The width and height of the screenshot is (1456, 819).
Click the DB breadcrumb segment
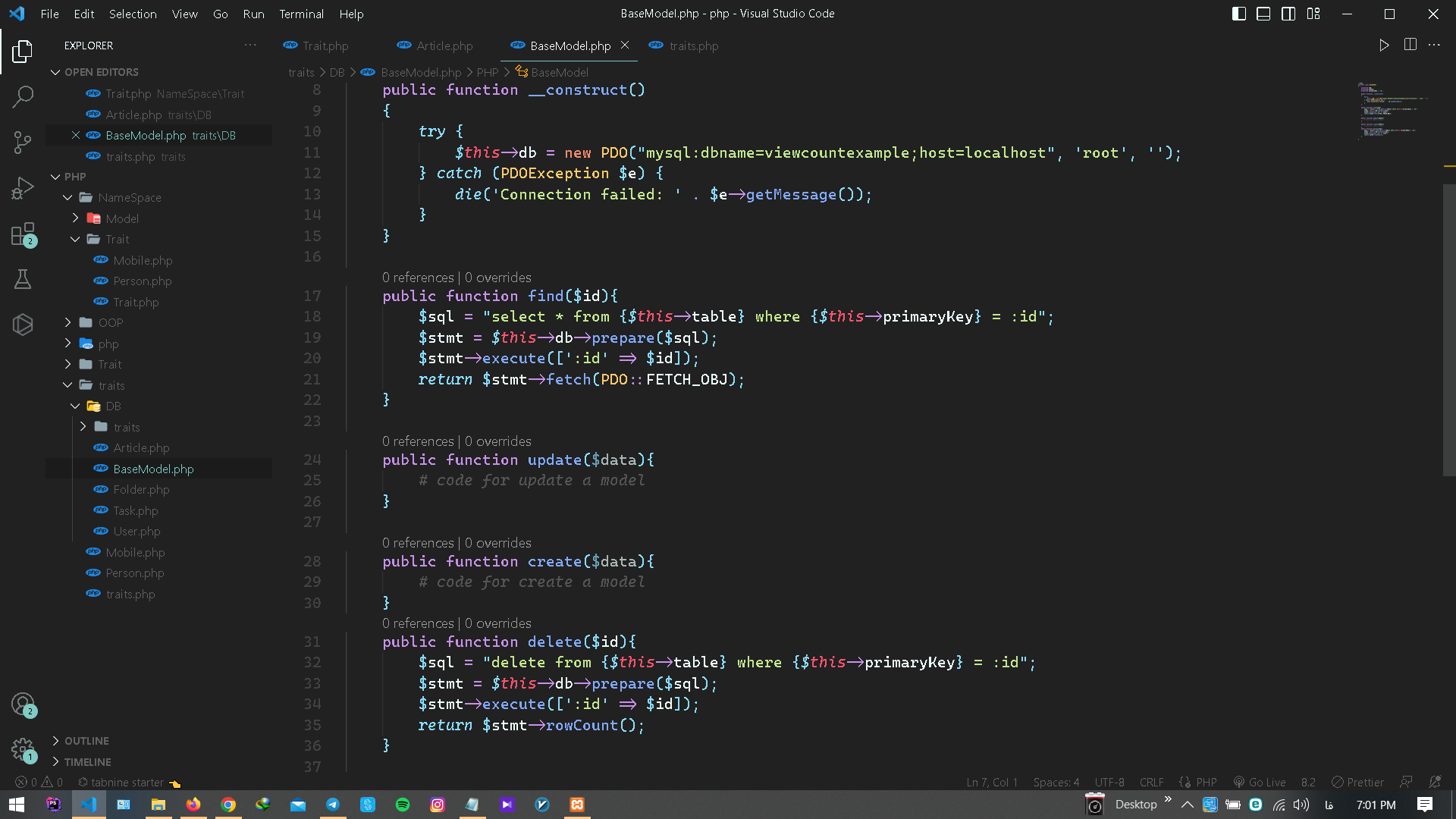[x=337, y=72]
